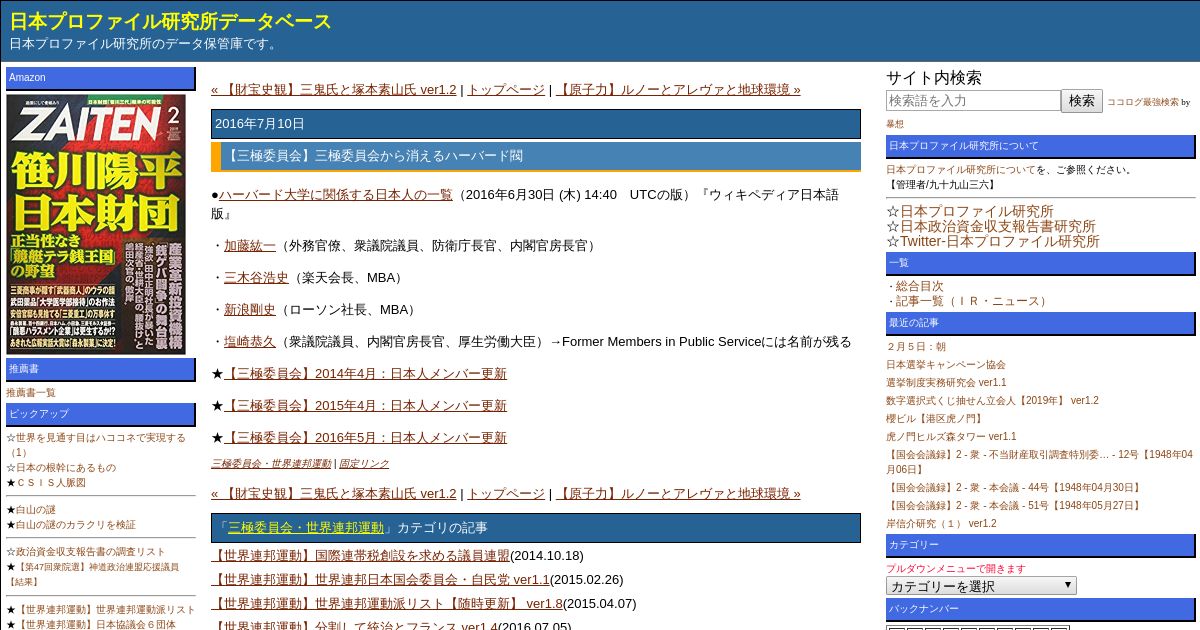The image size is (1200, 630).
Task: Open 白山の謎のカラクリを検証 link
Action: click(x=76, y=524)
